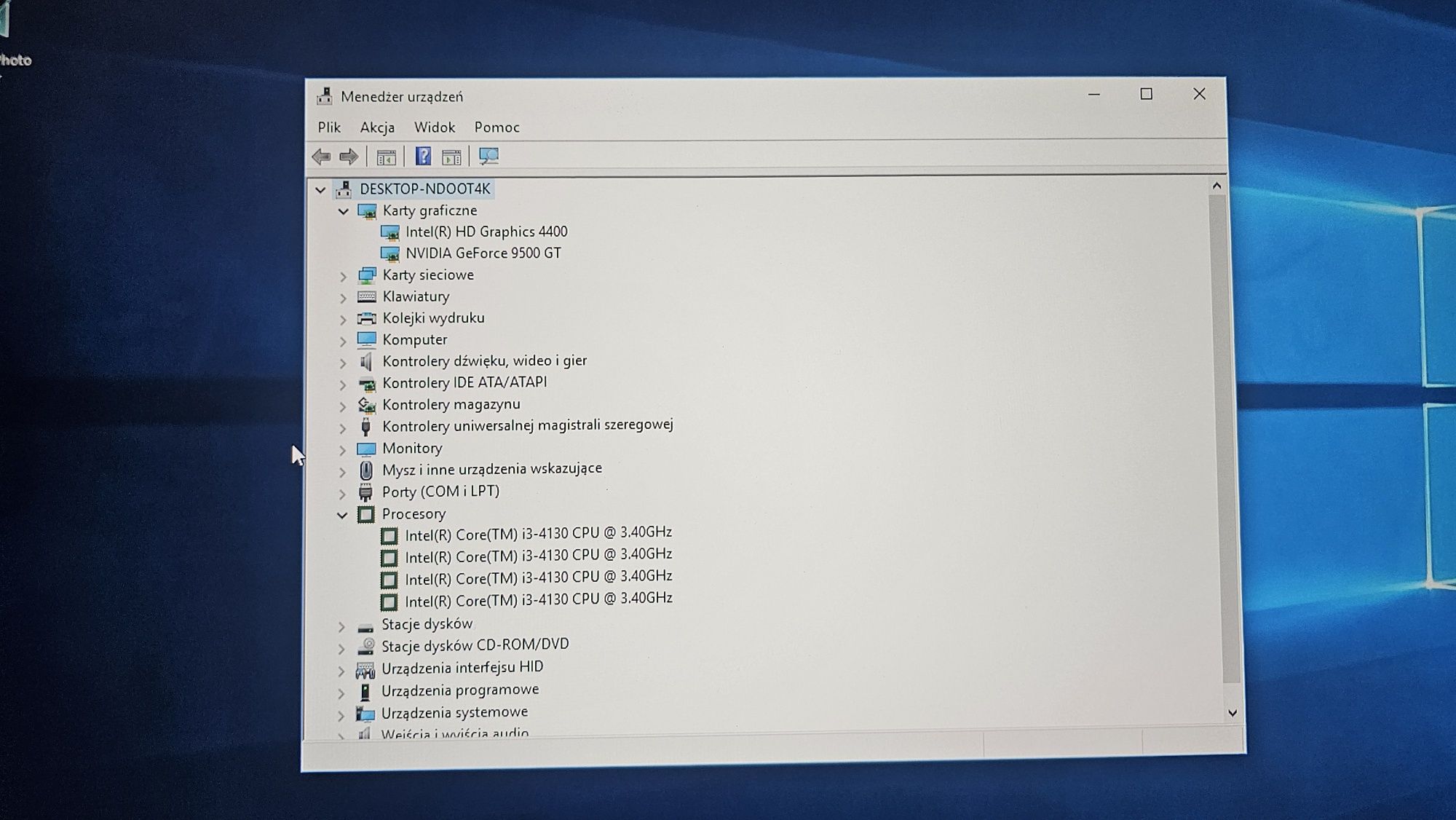Click the Komputer monitor icon
Image resolution: width=1456 pixels, height=820 pixels.
tap(367, 339)
